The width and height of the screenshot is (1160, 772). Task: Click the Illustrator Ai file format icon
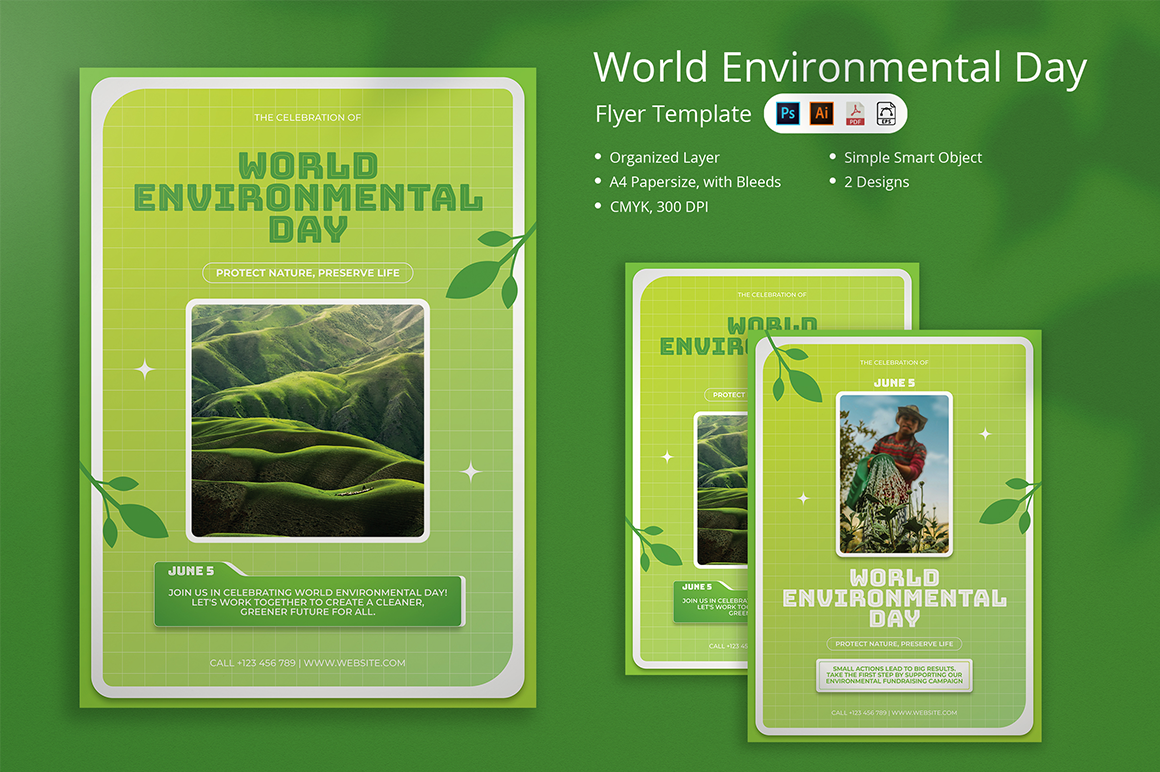click(821, 113)
